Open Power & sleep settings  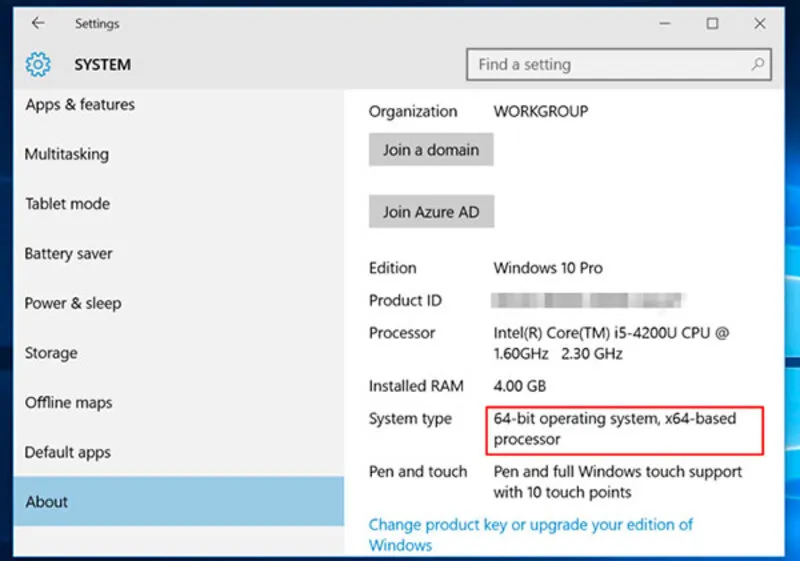73,303
